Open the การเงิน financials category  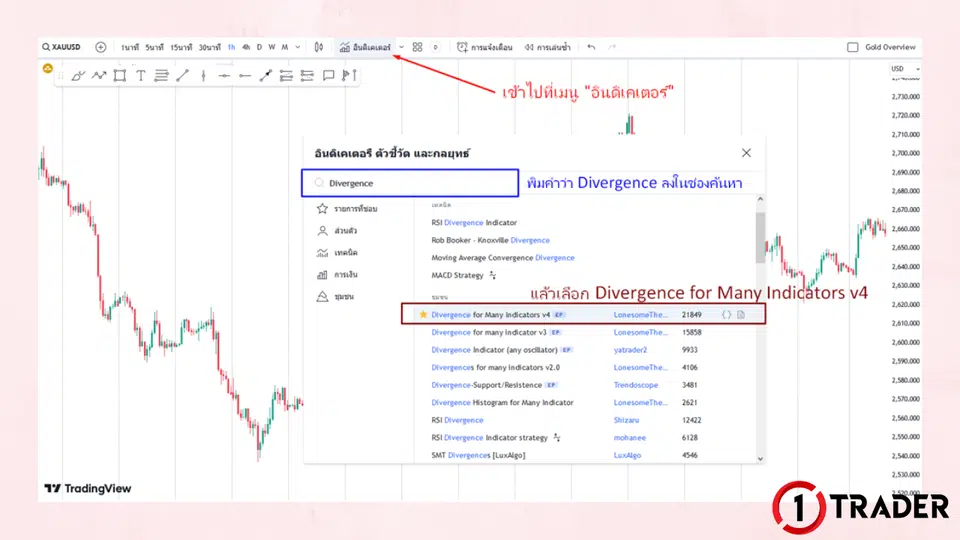click(337, 275)
